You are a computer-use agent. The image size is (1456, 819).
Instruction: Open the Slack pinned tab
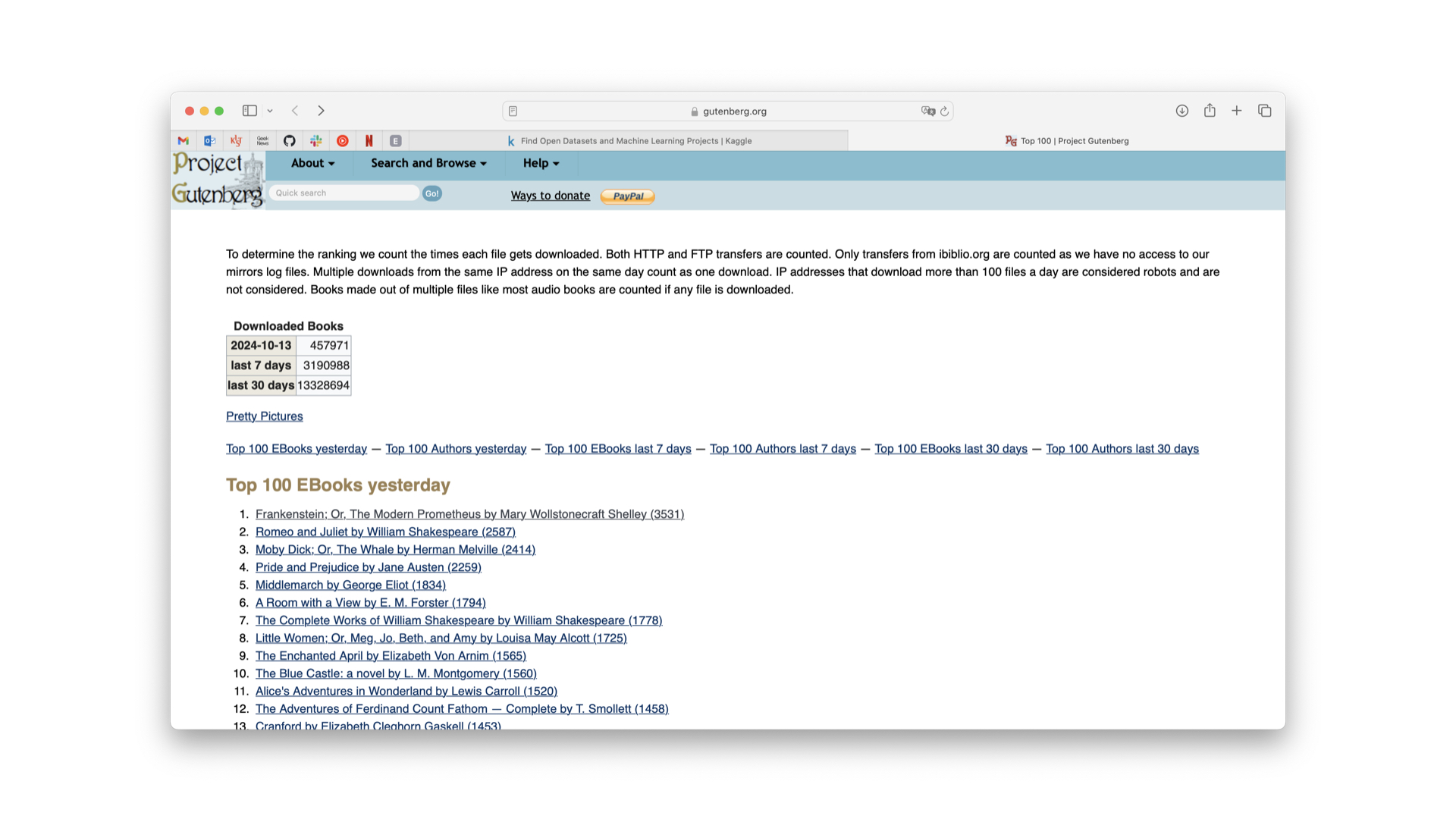[316, 141]
